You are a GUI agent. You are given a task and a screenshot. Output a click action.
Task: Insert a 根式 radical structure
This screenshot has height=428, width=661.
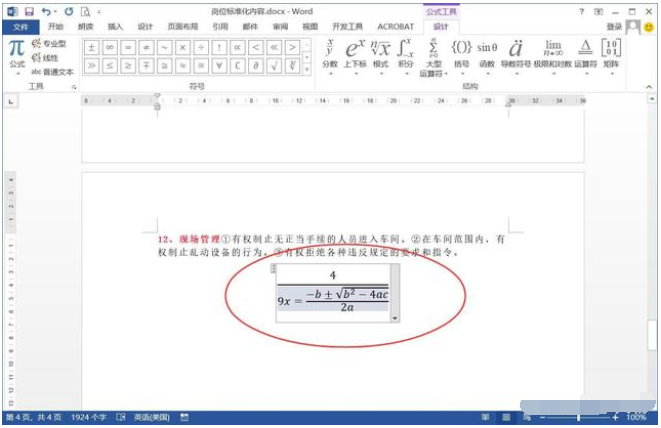point(381,54)
